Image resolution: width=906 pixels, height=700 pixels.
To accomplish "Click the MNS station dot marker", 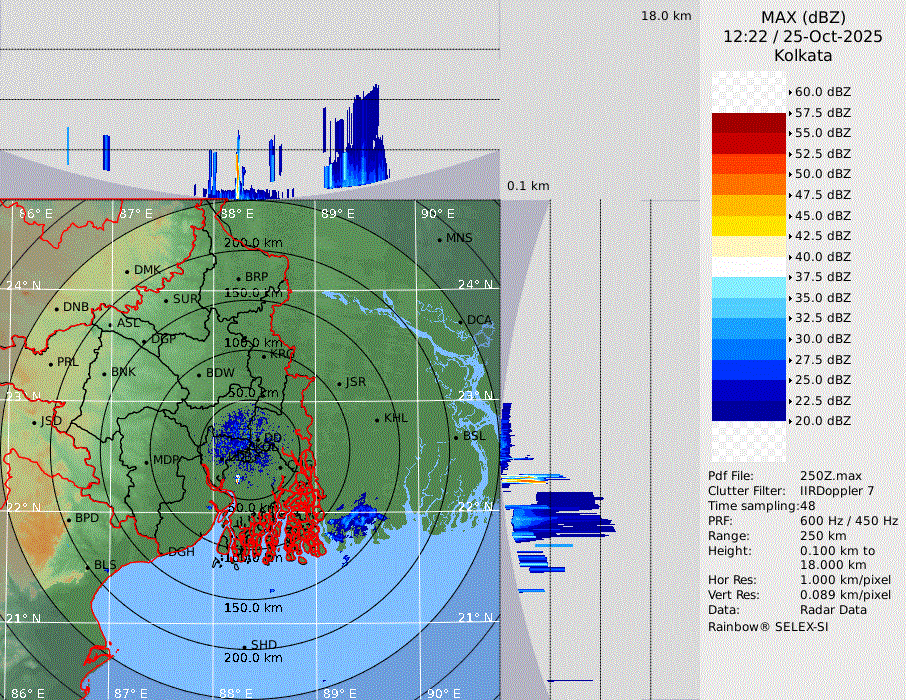I will (x=439, y=239).
